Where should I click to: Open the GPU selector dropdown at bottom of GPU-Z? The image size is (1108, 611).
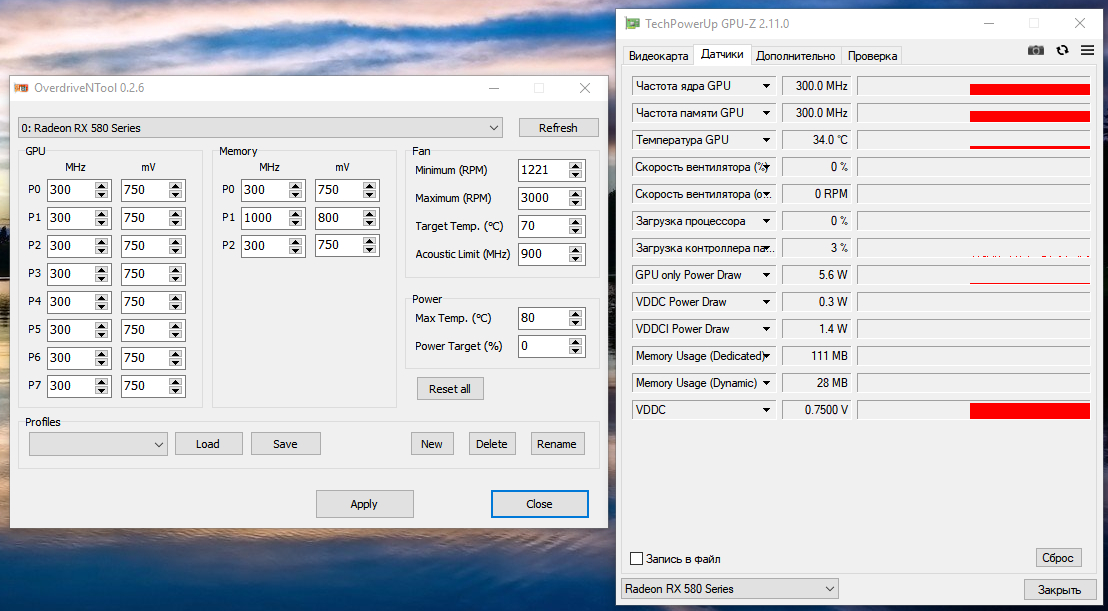pos(729,588)
